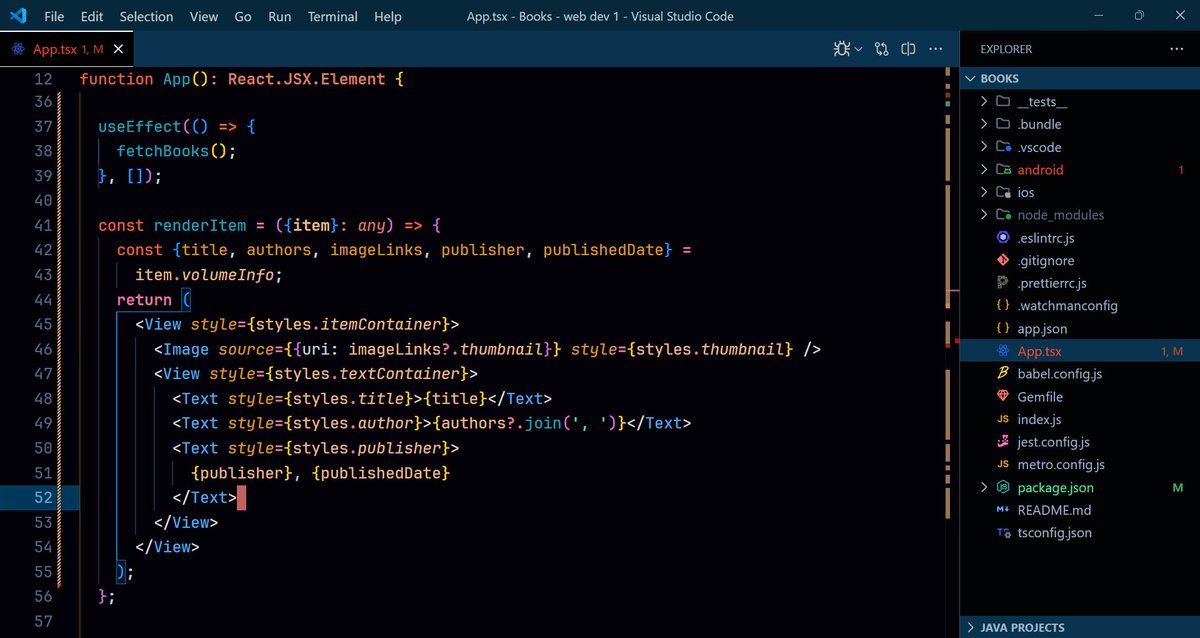The width and height of the screenshot is (1200, 638).
Task: Open the Help menu
Action: point(388,16)
